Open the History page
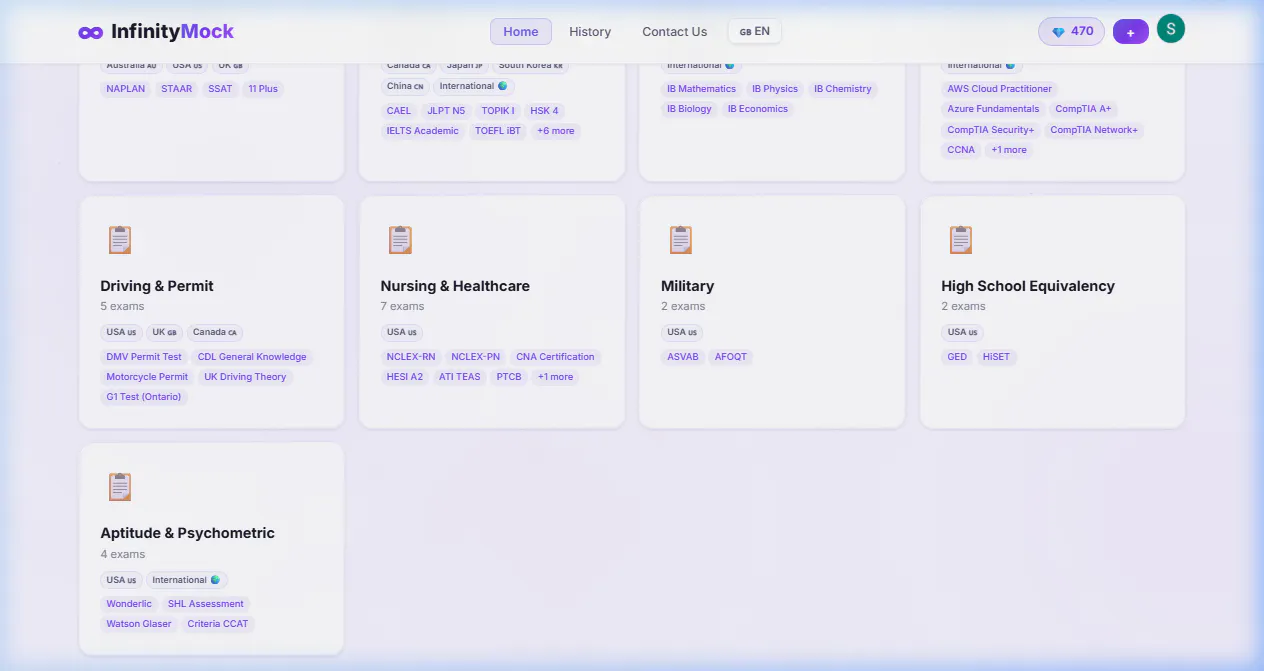This screenshot has height=671, width=1264. click(590, 31)
